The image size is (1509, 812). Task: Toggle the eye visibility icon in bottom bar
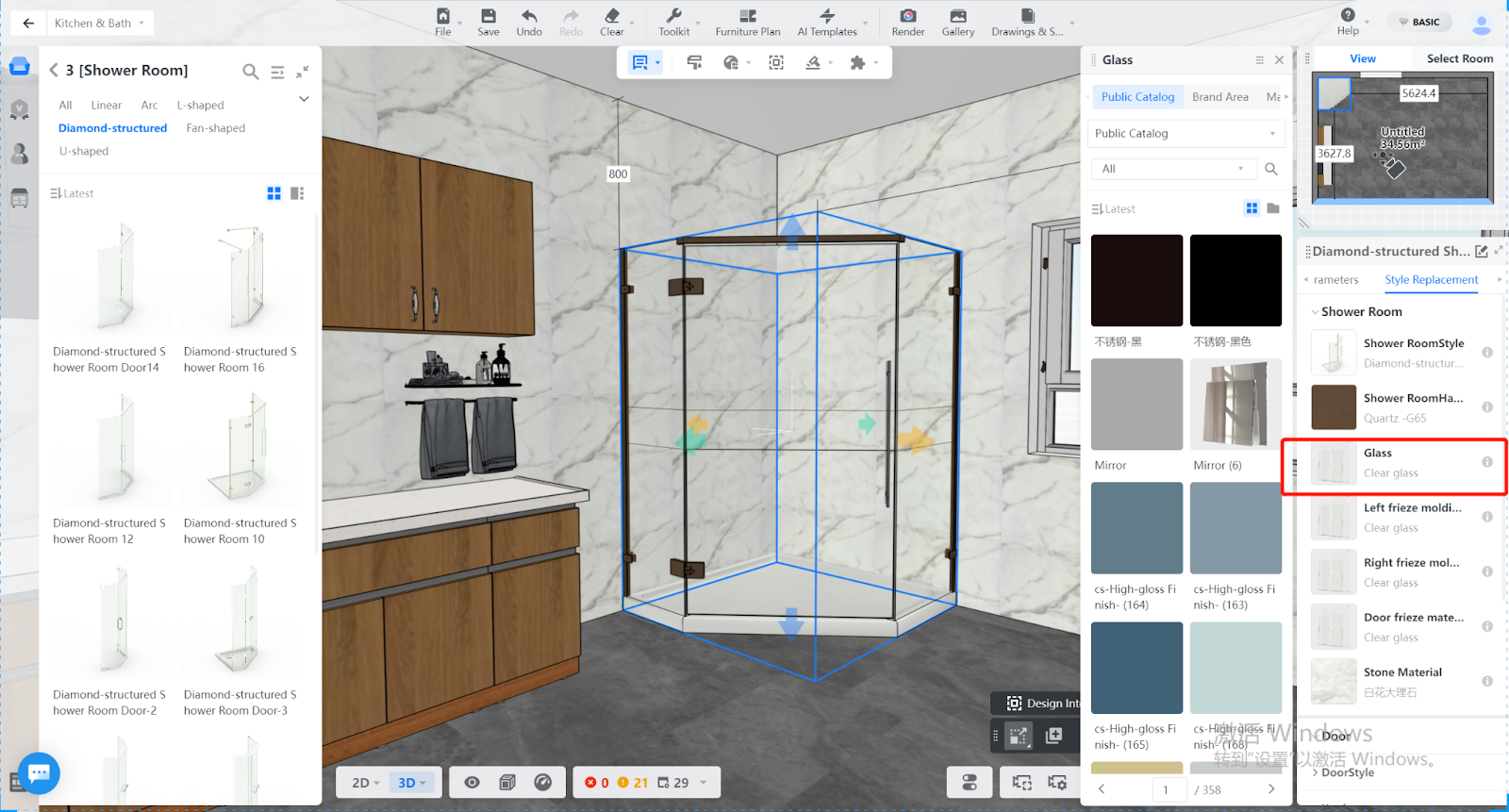point(473,782)
